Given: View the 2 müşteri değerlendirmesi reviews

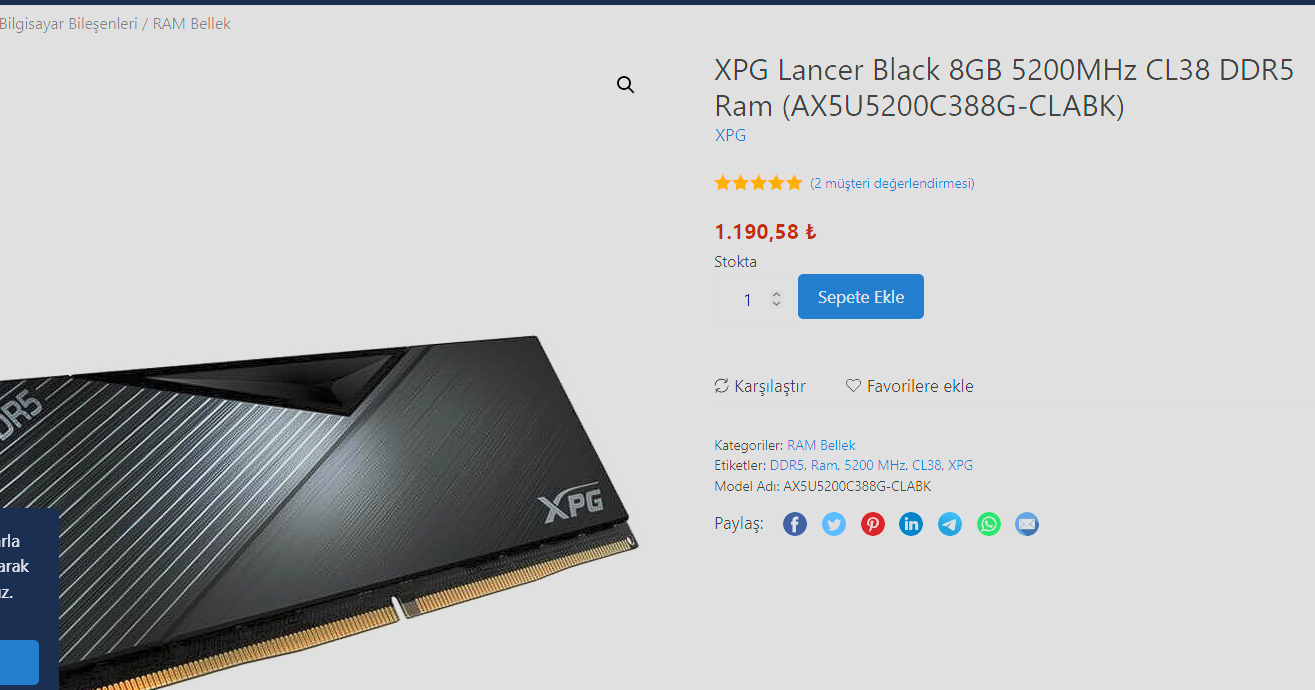Looking at the screenshot, I should (892, 183).
